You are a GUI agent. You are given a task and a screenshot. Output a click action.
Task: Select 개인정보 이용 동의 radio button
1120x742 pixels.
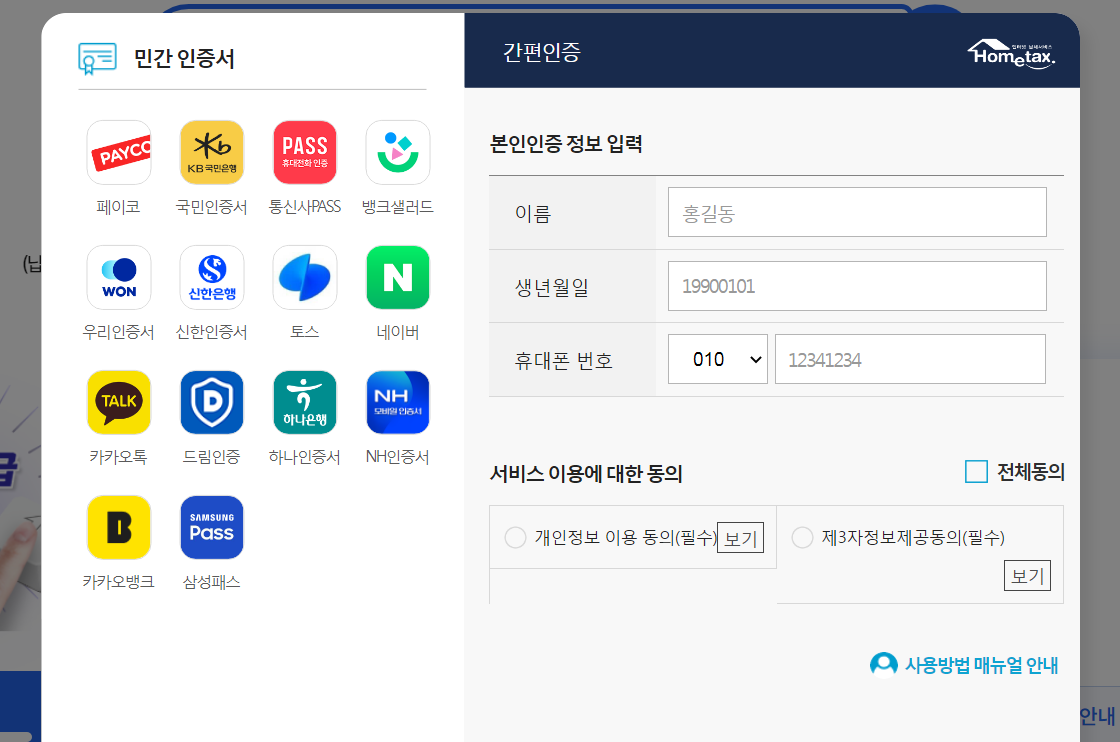click(515, 537)
